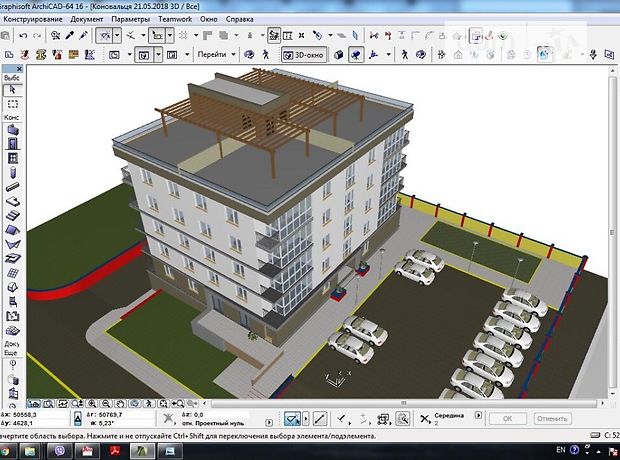Select the Window tool in toolbox
This screenshot has width=620, height=460.
(13, 158)
